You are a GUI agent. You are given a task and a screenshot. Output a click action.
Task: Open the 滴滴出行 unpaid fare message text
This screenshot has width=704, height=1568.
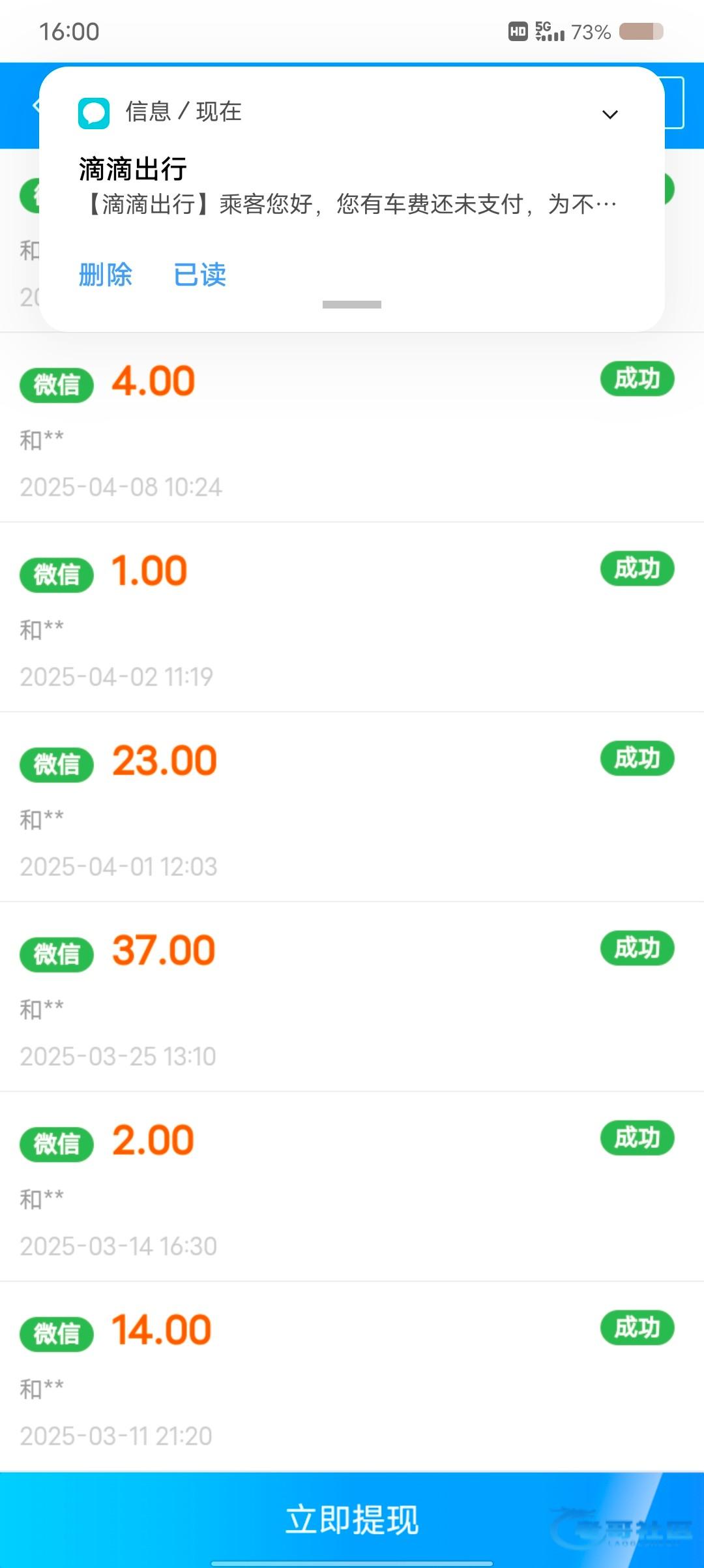click(352, 204)
